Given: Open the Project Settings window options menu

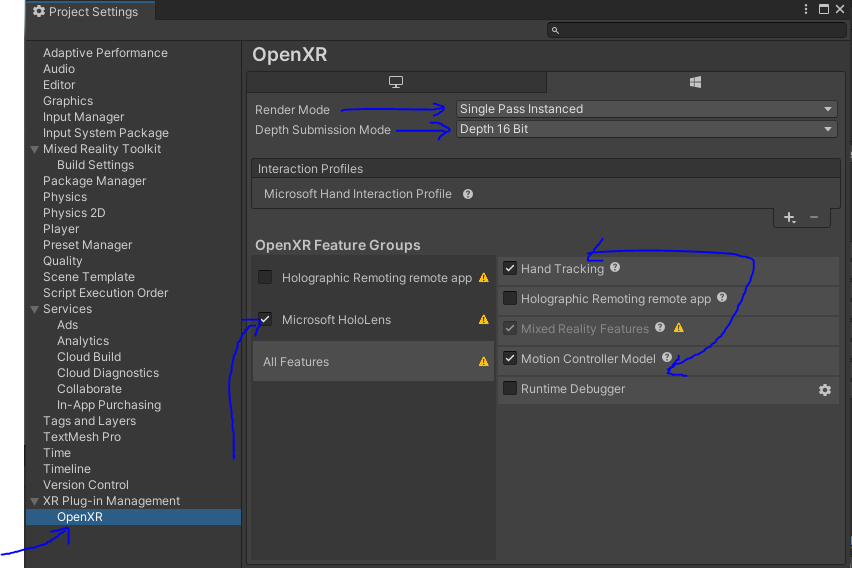Looking at the screenshot, I should click(x=806, y=9).
